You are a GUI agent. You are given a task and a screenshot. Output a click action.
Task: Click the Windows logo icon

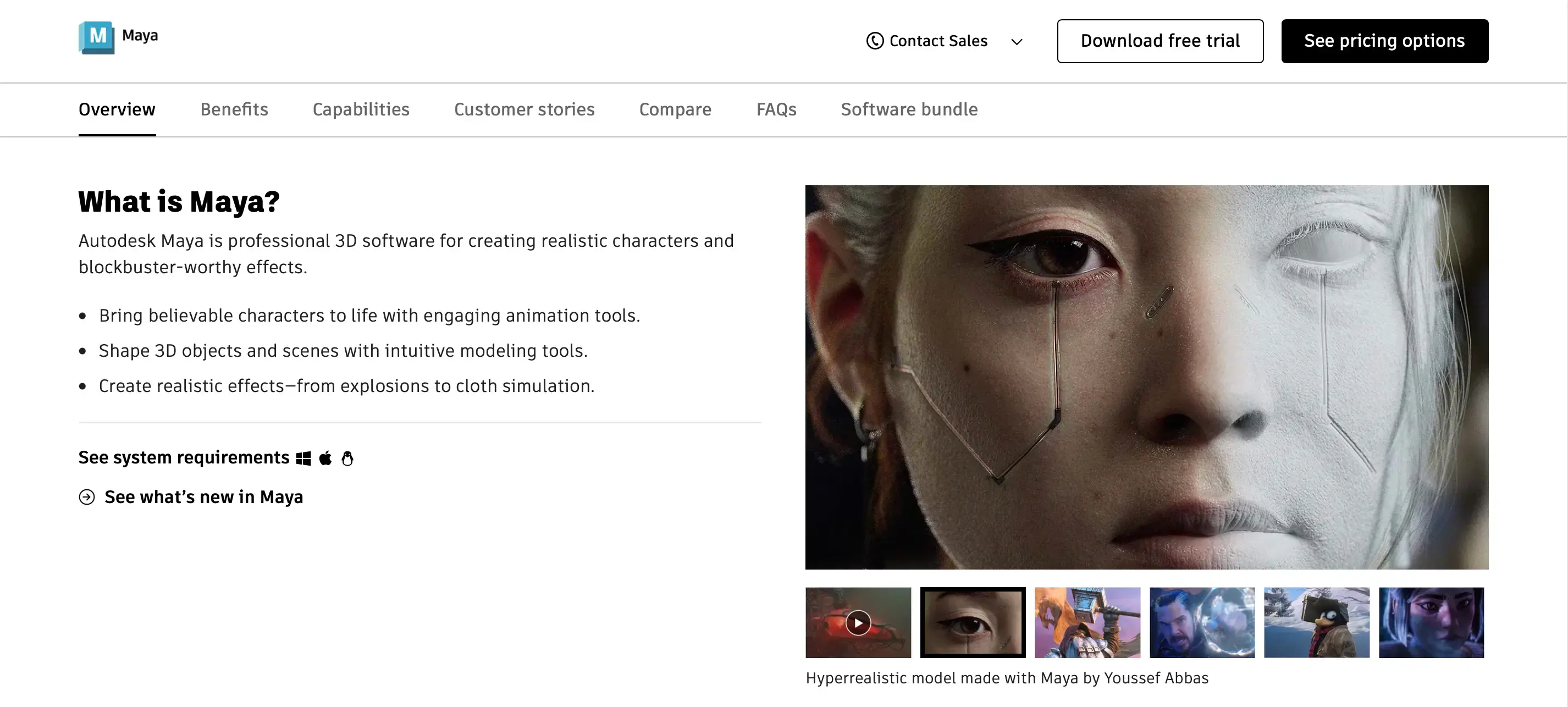303,458
